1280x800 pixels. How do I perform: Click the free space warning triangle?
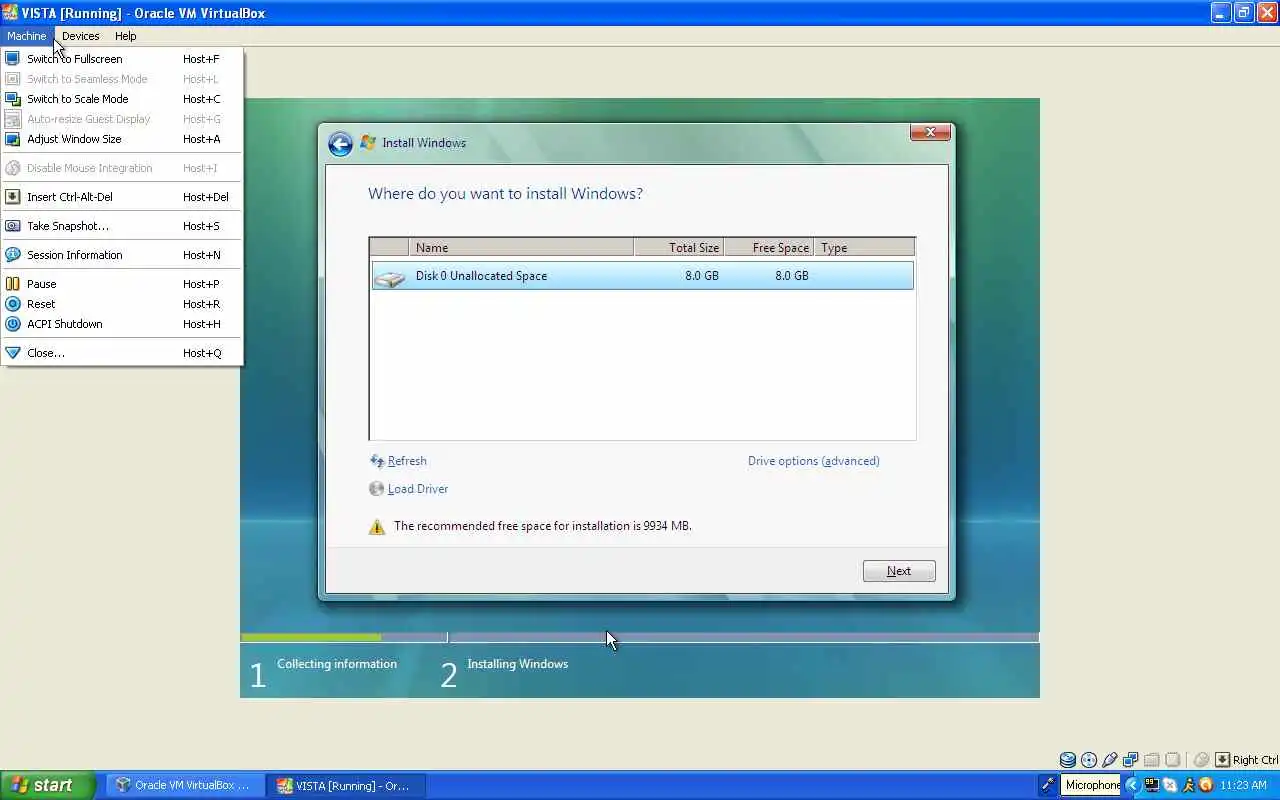tap(377, 527)
